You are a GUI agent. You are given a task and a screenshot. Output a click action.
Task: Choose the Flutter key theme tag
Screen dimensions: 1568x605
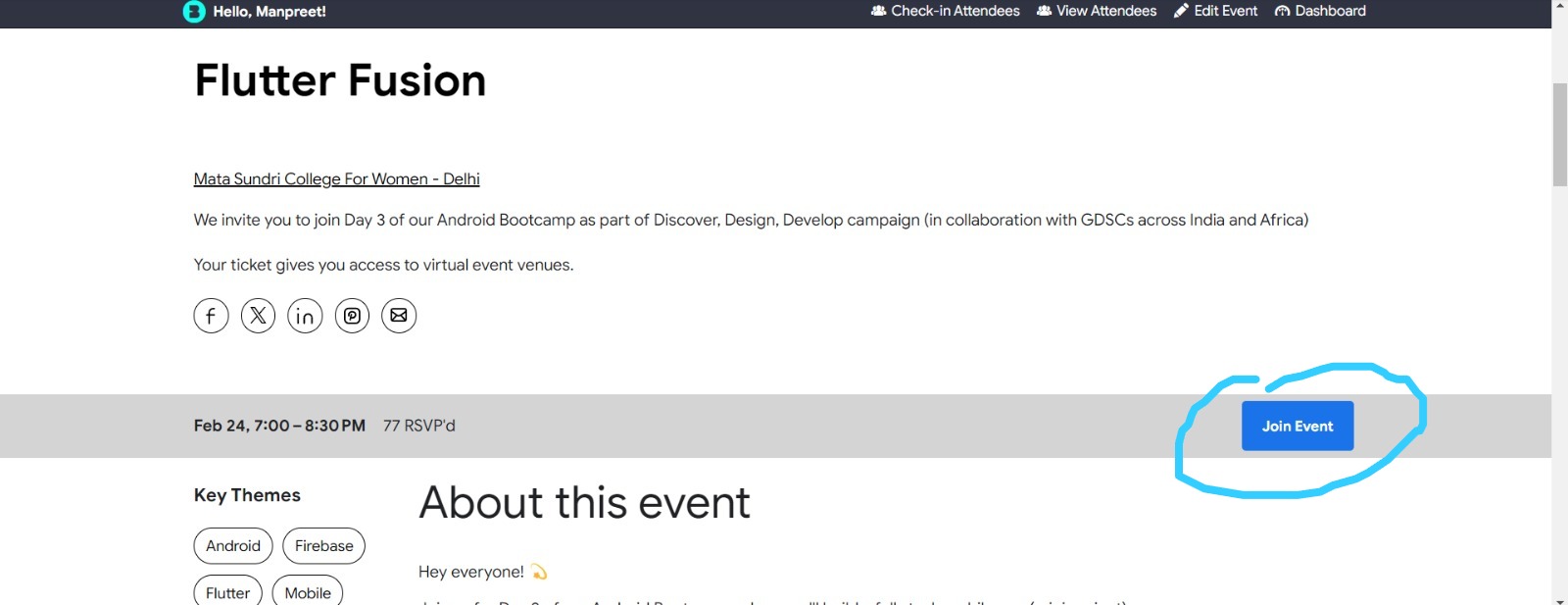227,592
